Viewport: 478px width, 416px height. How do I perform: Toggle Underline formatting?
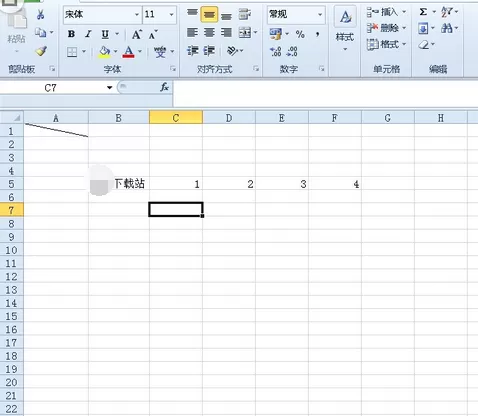tap(105, 34)
